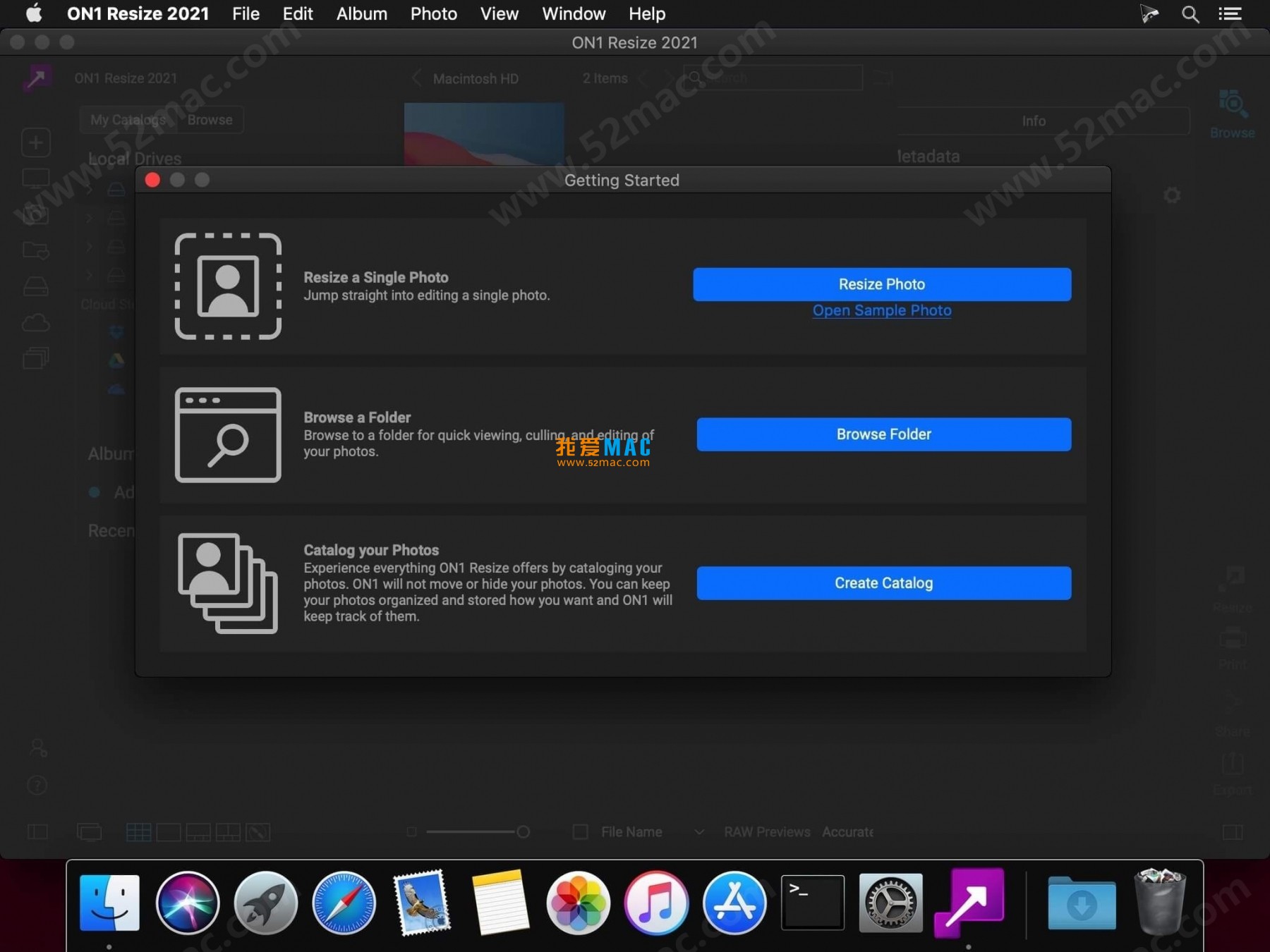Viewport: 1270px width, 952px height.
Task: Open the metadata settings gear icon
Action: [1171, 195]
